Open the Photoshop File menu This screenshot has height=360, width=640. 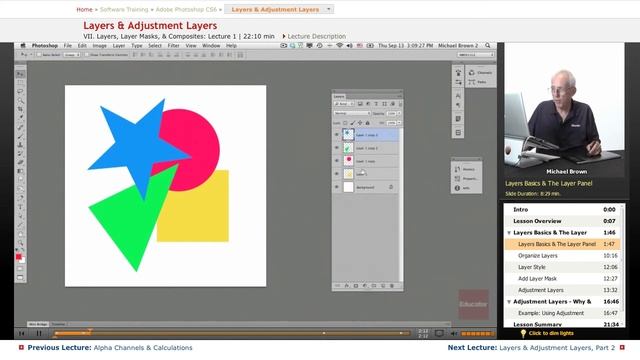[x=67, y=46]
